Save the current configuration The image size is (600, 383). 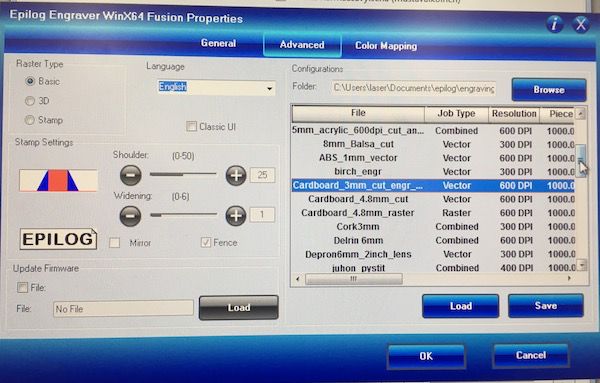tap(546, 305)
